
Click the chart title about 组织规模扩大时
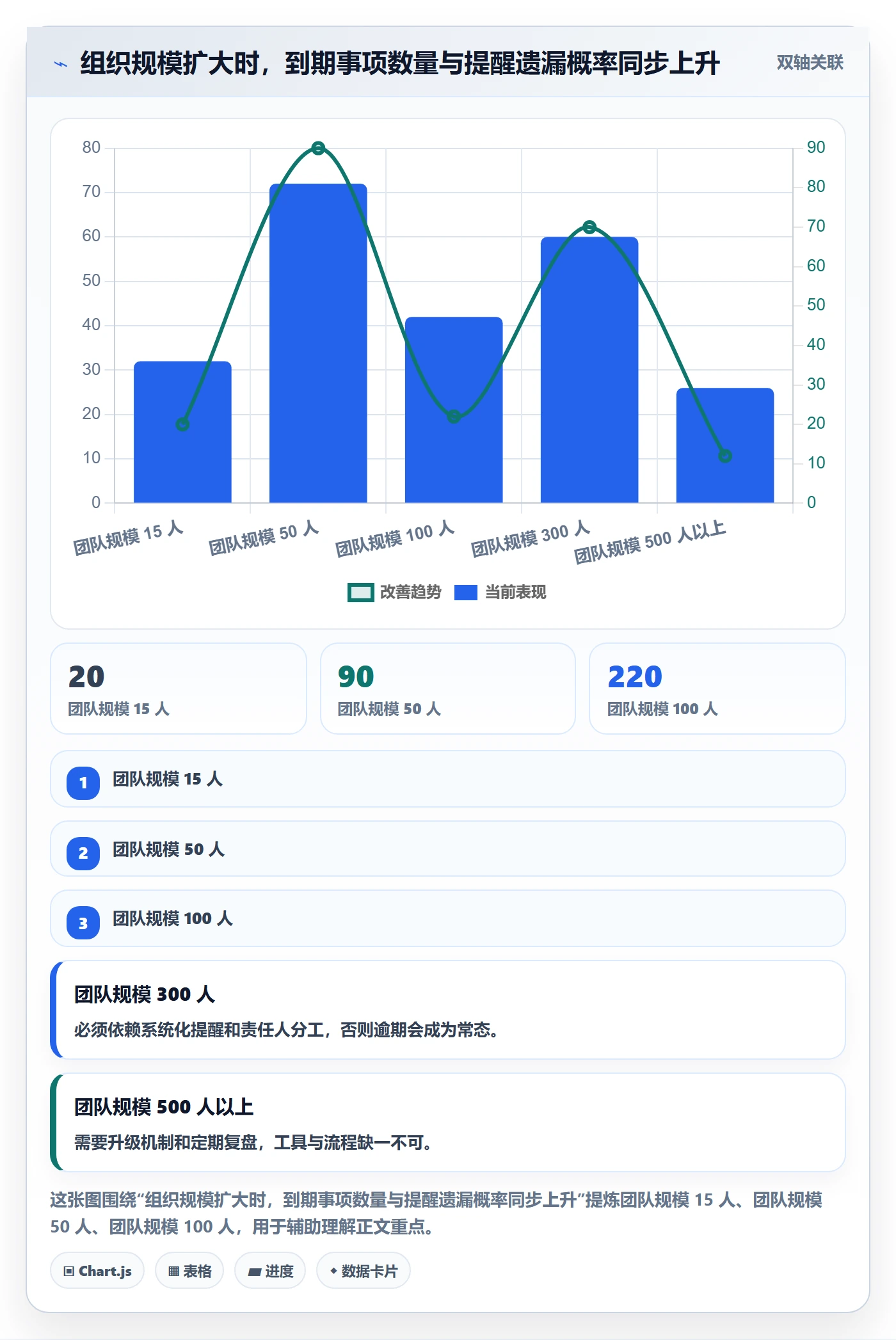400,63
